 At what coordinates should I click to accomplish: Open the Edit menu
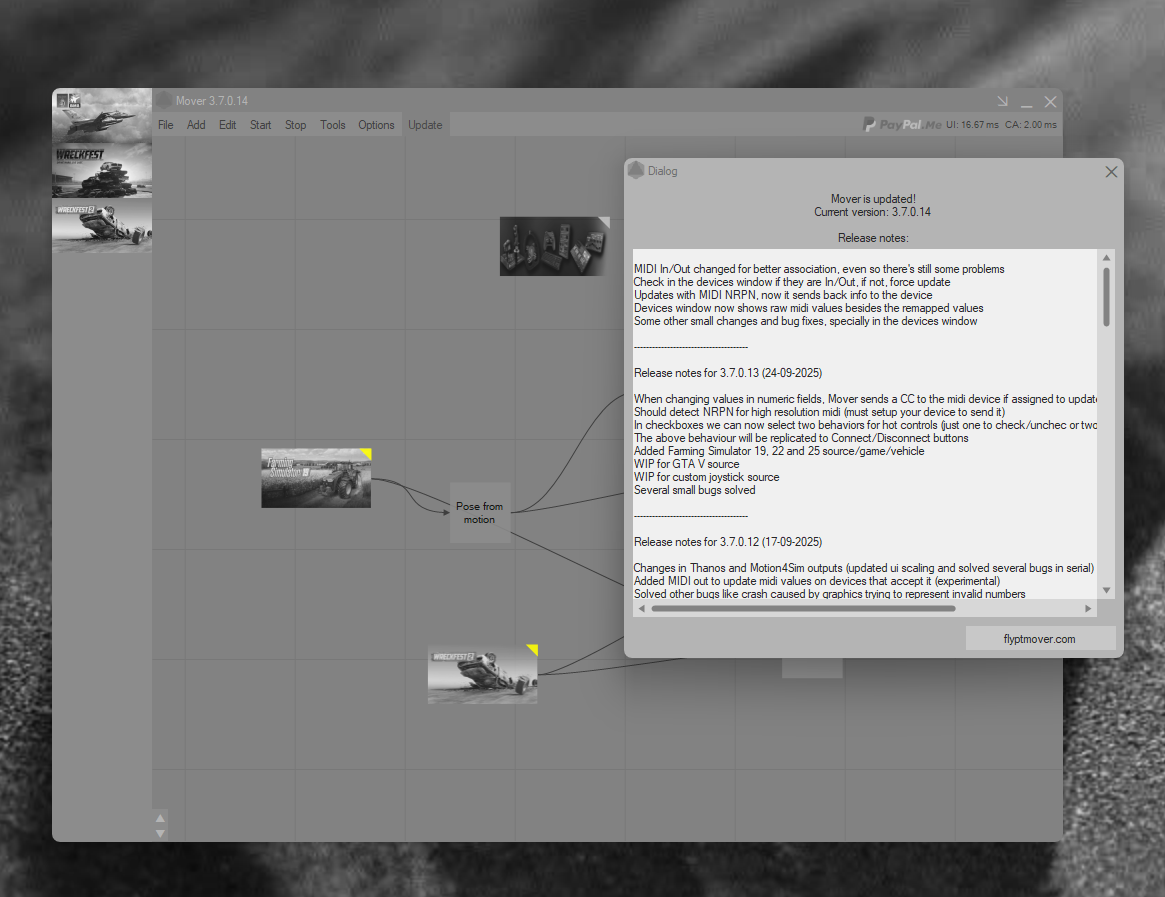227,125
